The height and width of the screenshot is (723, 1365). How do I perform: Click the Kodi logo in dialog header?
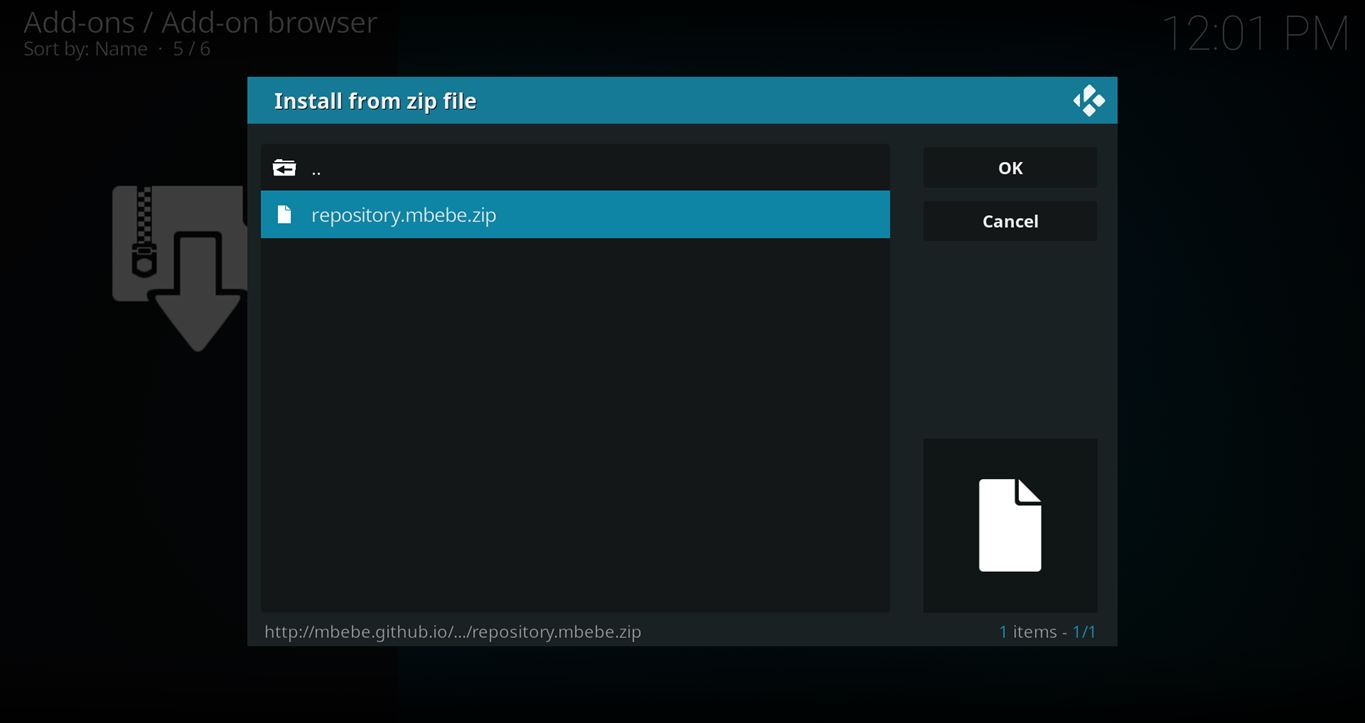coord(1088,101)
